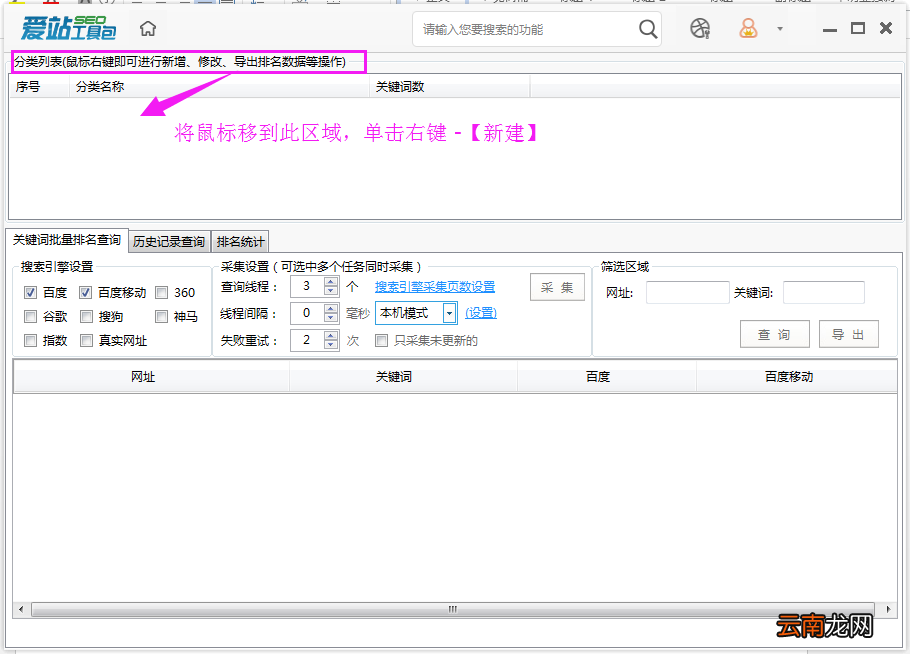910x654 pixels.
Task: Decrease 查询线程 value with down arrow
Action: [331, 291]
